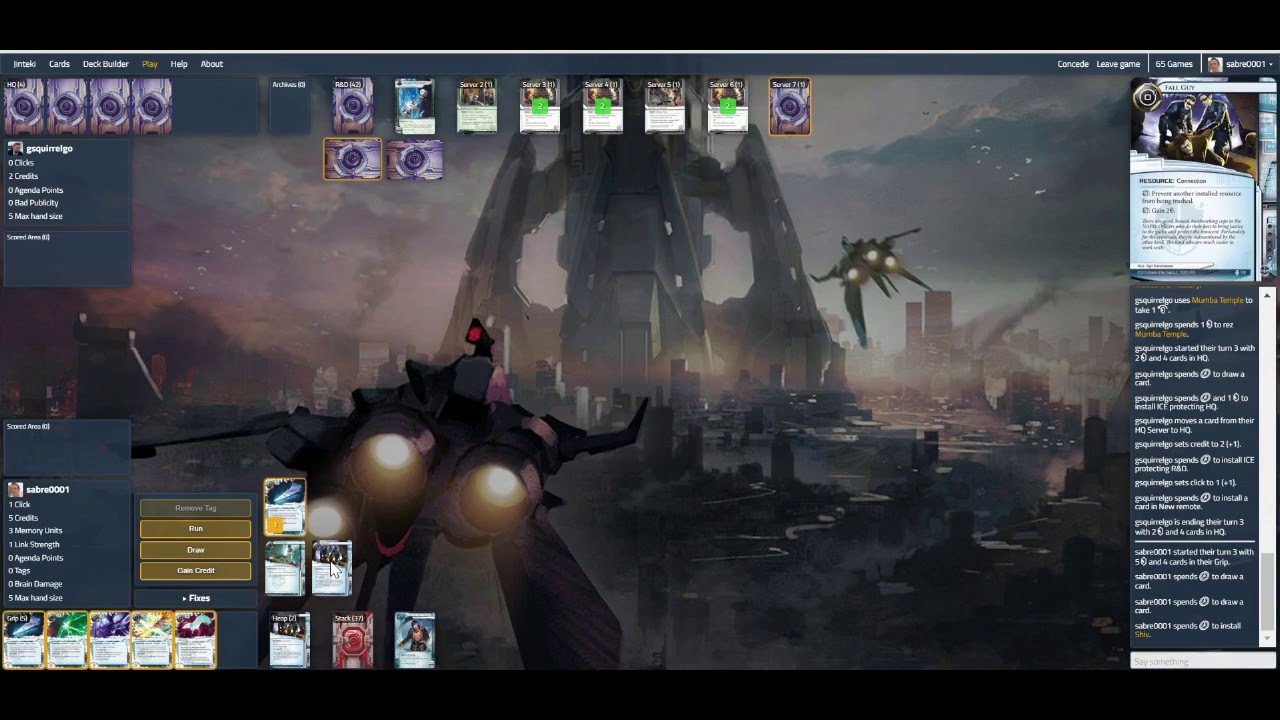This screenshot has height=720, width=1280.
Task: Click the Shiv link in the log
Action: coord(1142,634)
